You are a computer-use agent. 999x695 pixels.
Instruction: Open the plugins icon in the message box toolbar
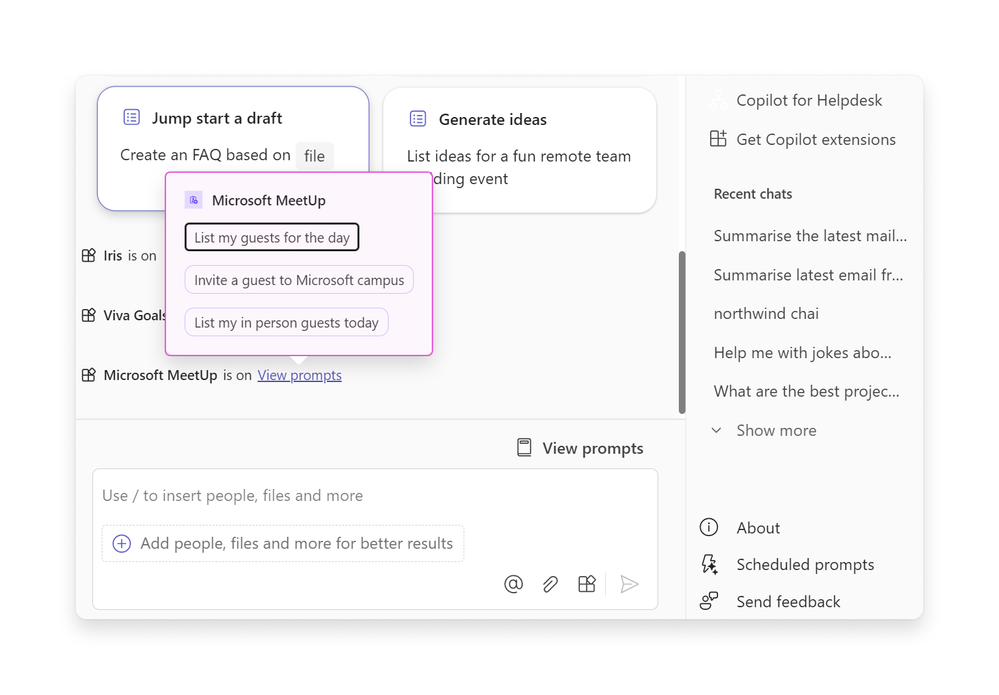tap(587, 584)
